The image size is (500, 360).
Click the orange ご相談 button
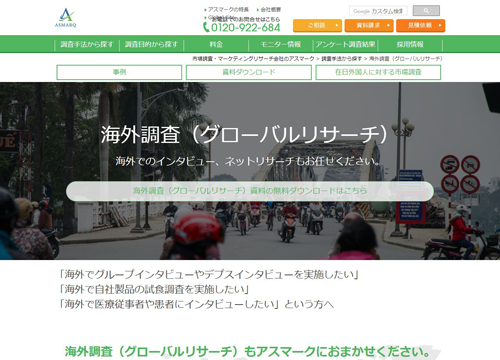pyautogui.click(x=317, y=25)
